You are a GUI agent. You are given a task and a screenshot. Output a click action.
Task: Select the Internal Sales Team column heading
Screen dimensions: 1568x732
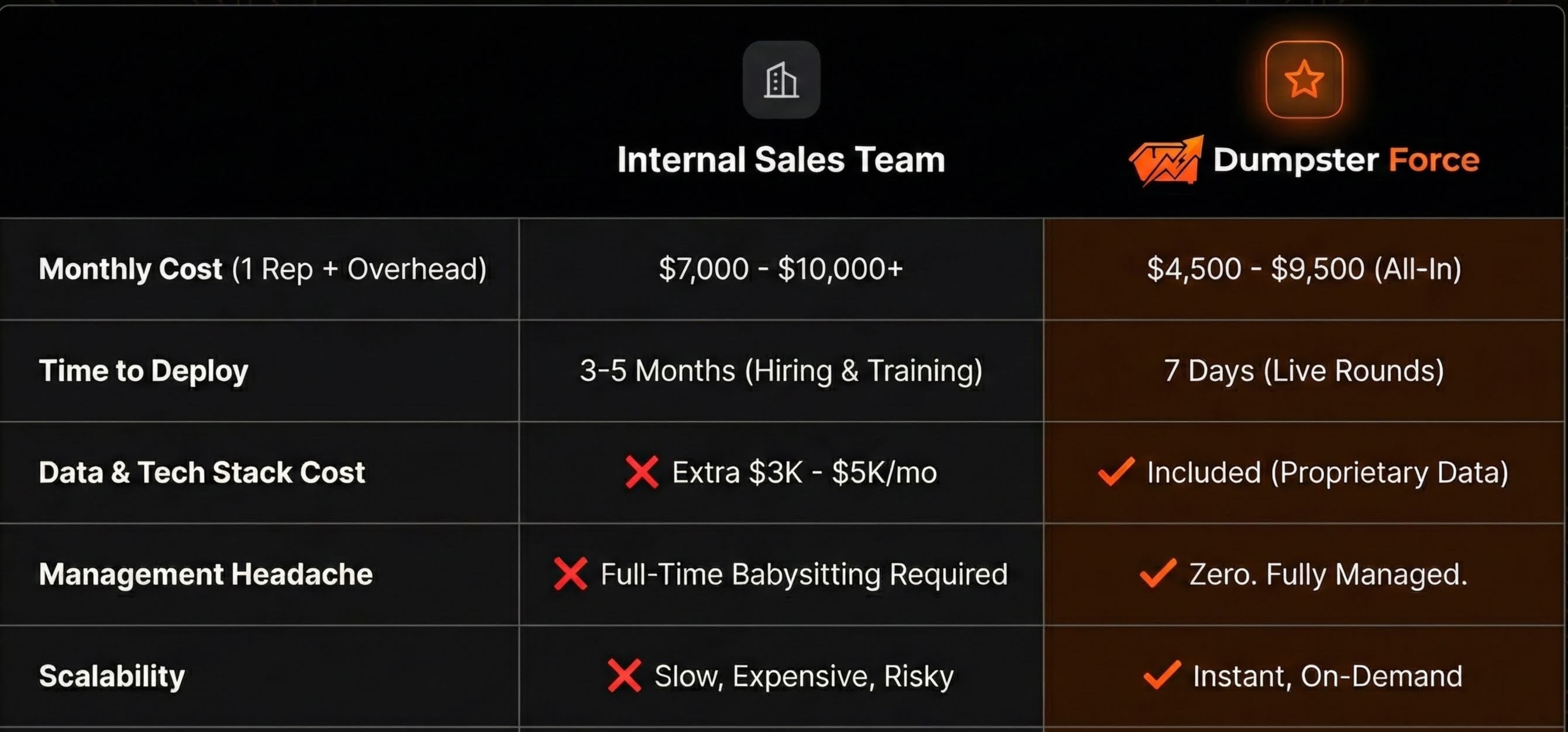(781, 160)
